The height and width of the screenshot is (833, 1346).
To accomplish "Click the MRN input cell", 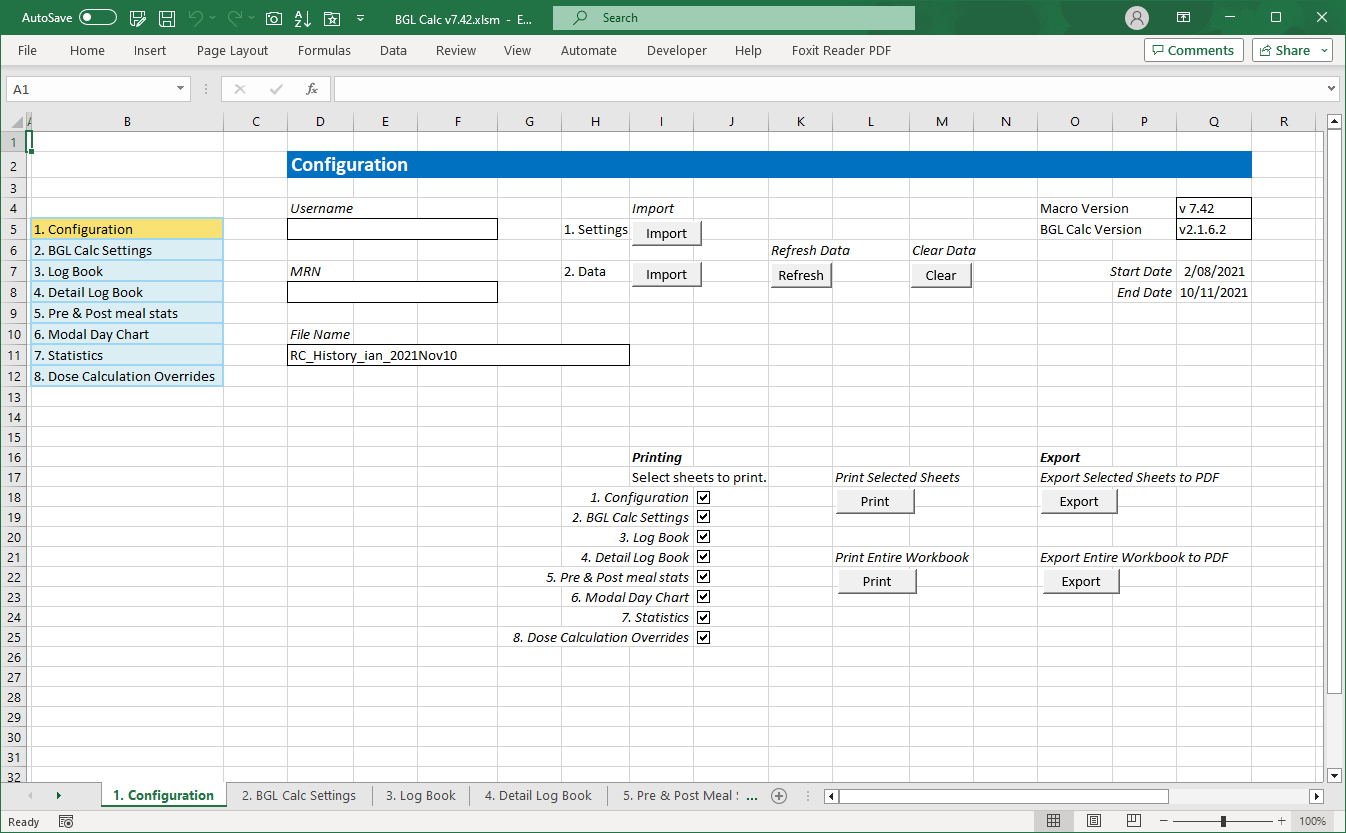I will 392,292.
